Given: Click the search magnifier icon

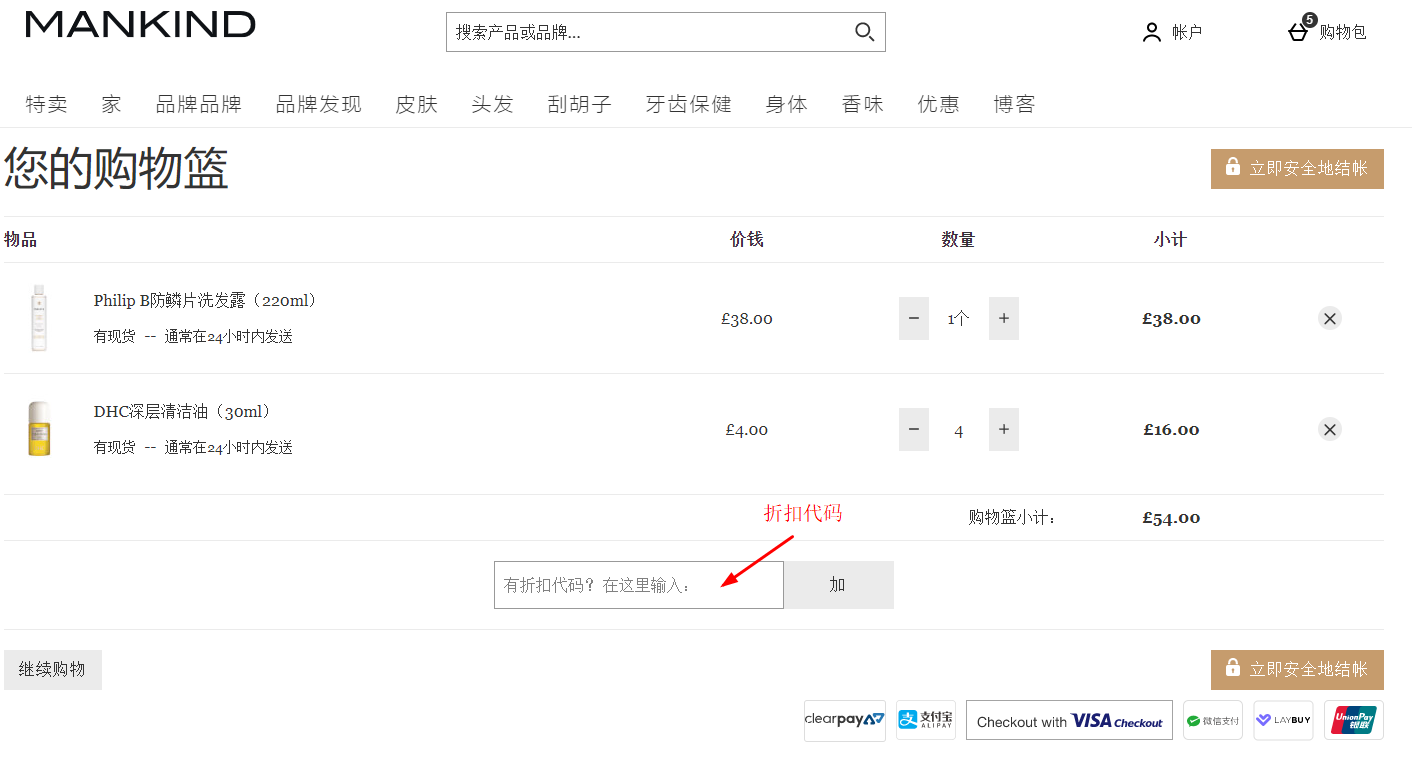Looking at the screenshot, I should click(865, 32).
